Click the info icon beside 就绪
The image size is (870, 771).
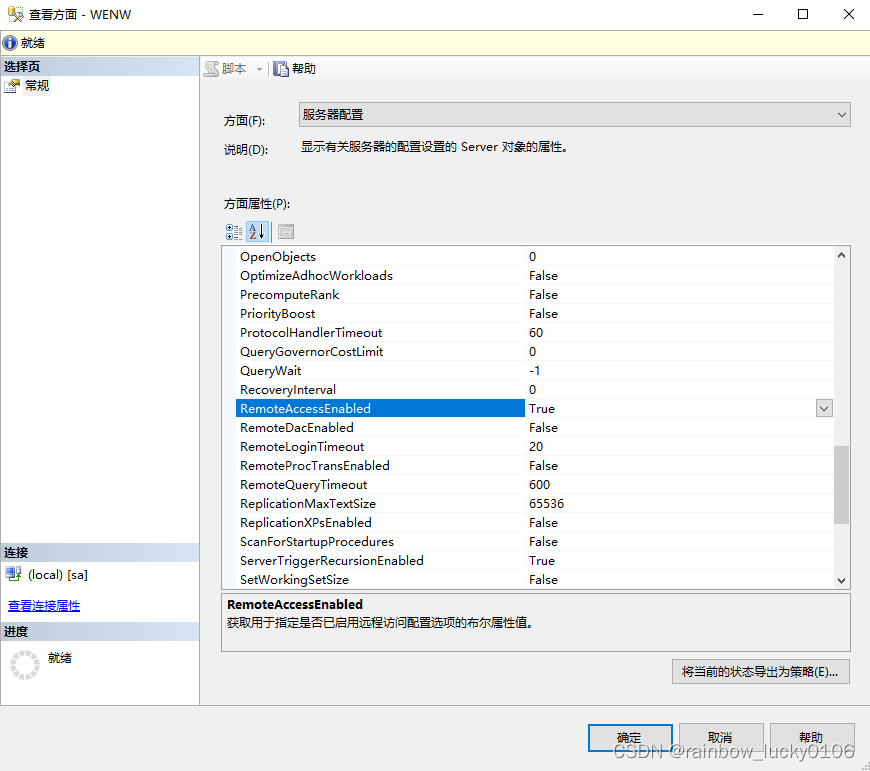pos(10,43)
